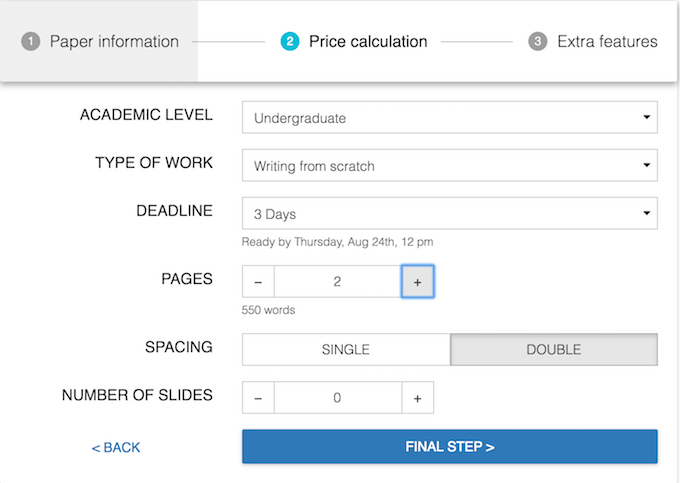Click the Academic Level dropdown arrow

tap(646, 118)
